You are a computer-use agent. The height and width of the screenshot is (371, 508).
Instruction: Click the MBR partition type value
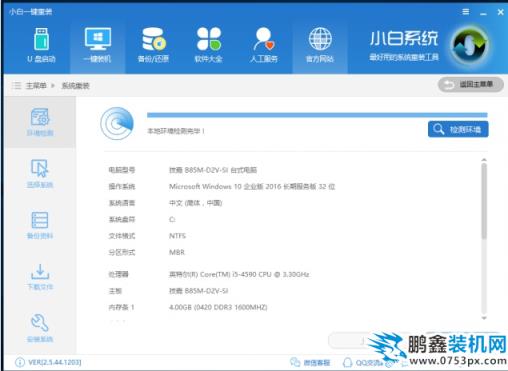coord(177,252)
